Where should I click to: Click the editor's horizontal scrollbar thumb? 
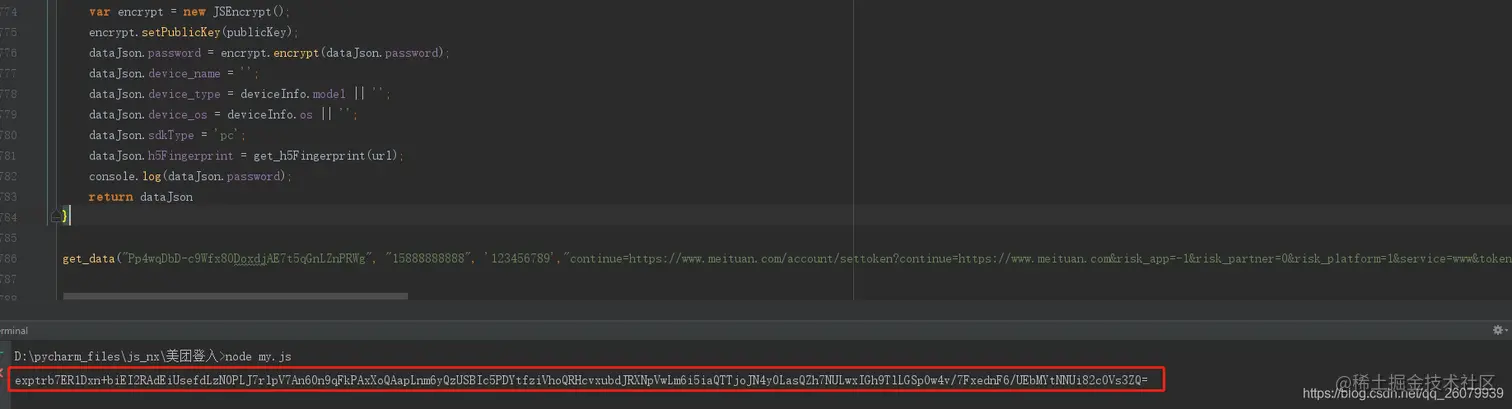coord(235,296)
